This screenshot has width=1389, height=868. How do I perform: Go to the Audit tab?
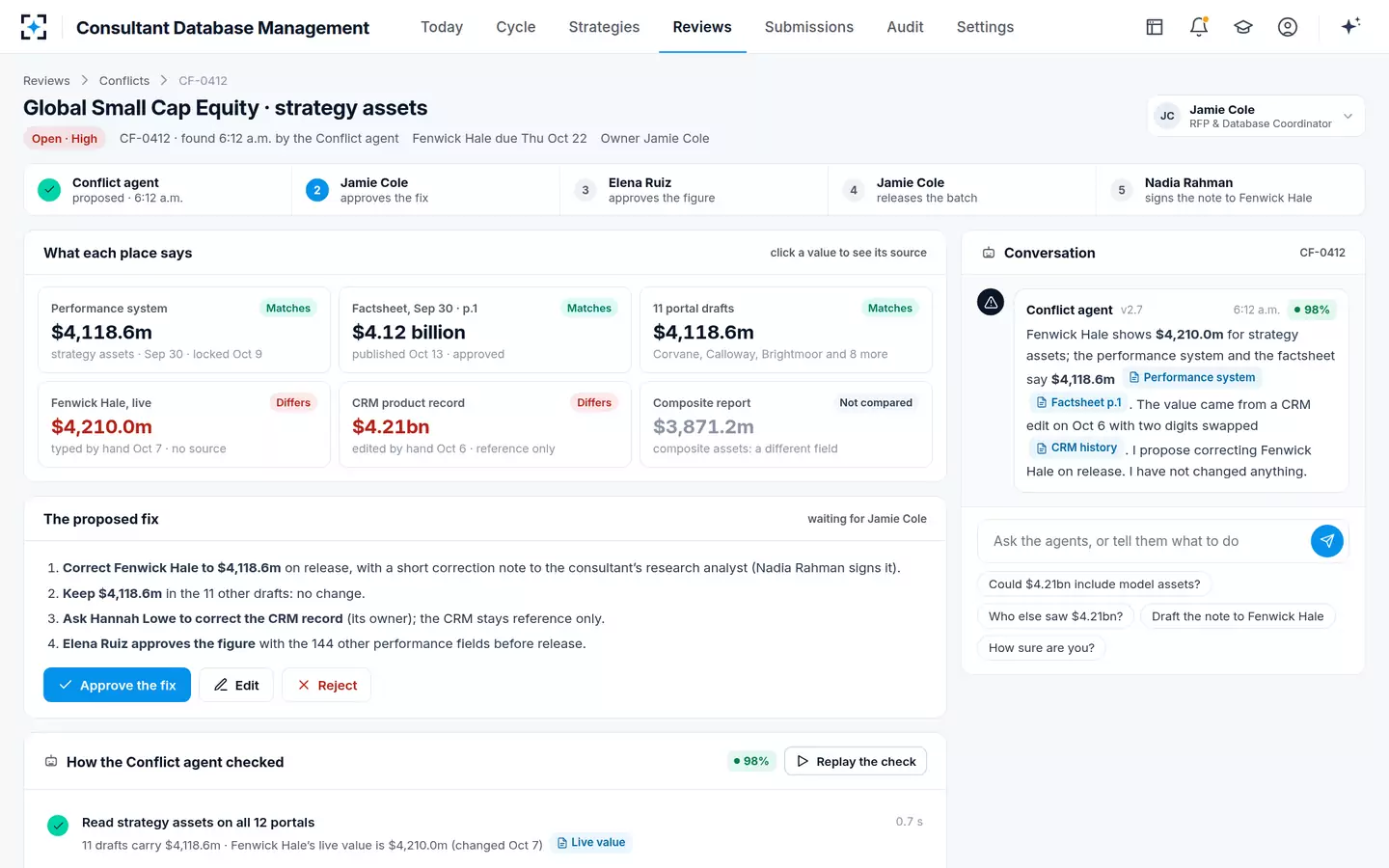pyautogui.click(x=905, y=27)
